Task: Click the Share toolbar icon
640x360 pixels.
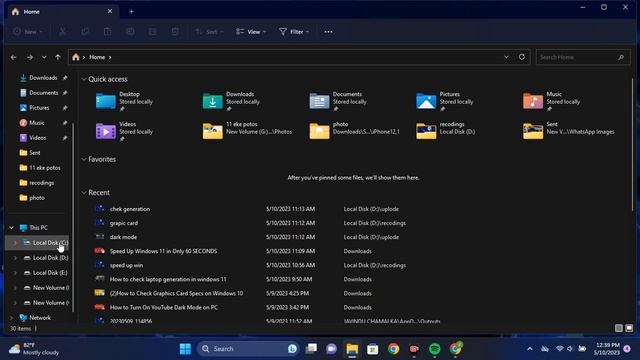Action: pyautogui.click(x=152, y=31)
